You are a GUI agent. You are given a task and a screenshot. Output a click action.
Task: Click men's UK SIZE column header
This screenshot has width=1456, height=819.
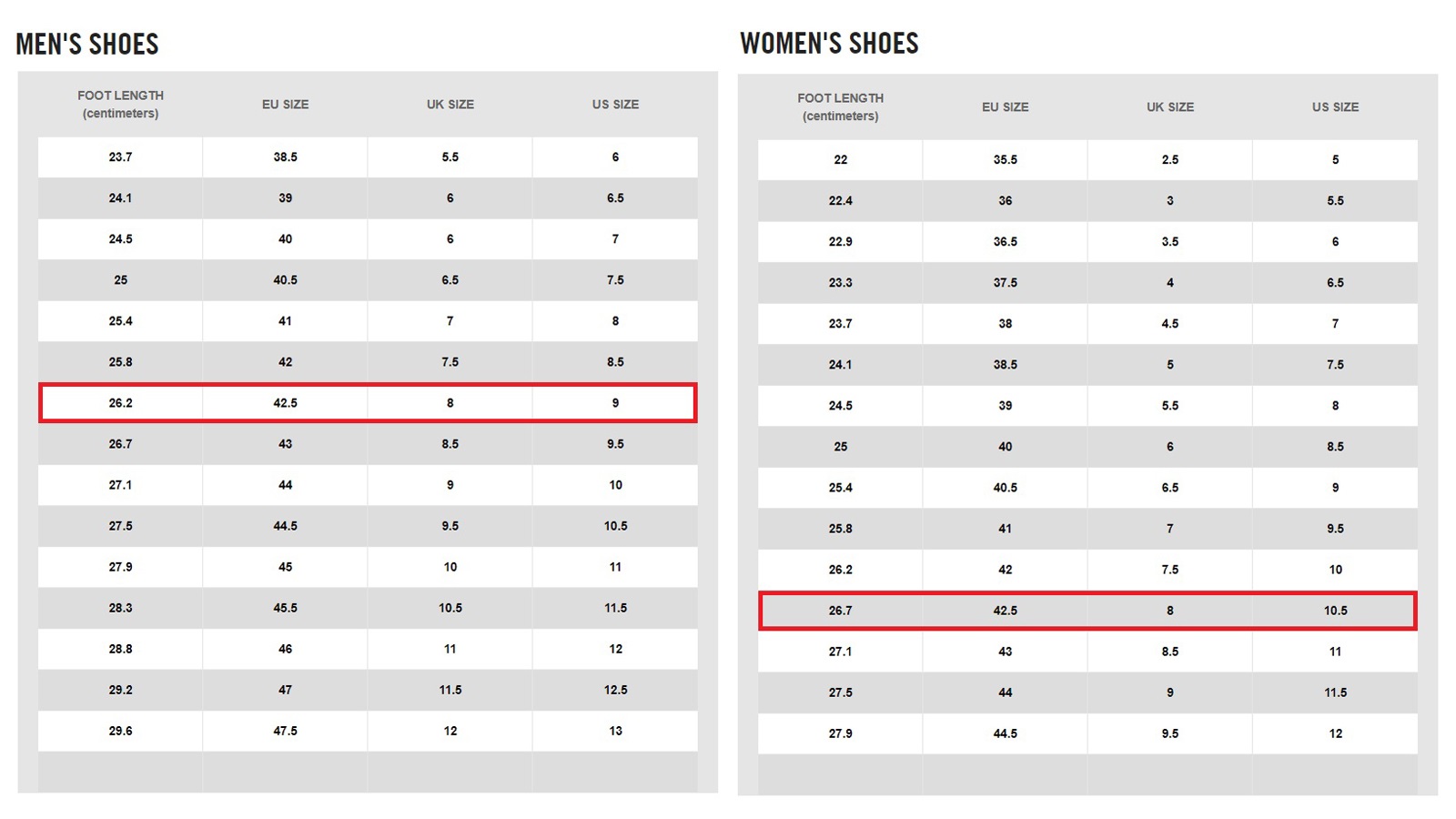tap(450, 105)
